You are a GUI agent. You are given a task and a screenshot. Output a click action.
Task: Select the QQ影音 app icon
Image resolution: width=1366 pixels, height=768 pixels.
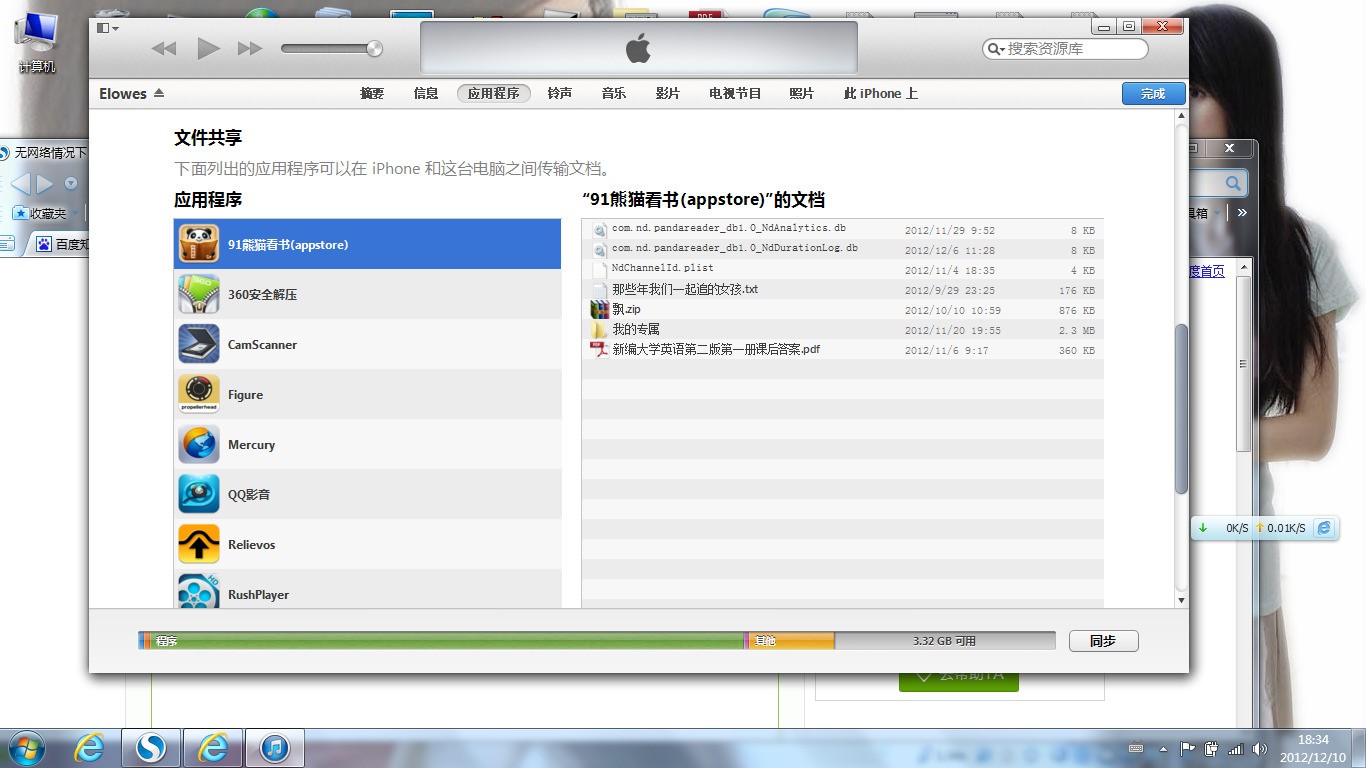tap(198, 494)
